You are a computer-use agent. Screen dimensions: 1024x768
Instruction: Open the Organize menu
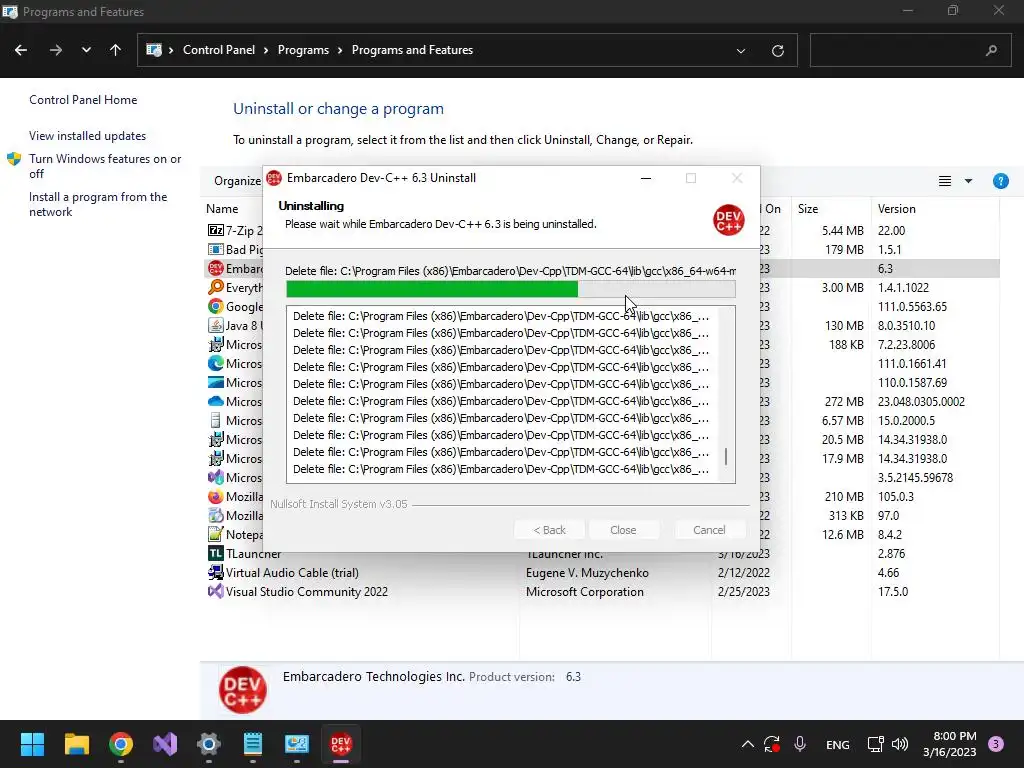coord(238,181)
